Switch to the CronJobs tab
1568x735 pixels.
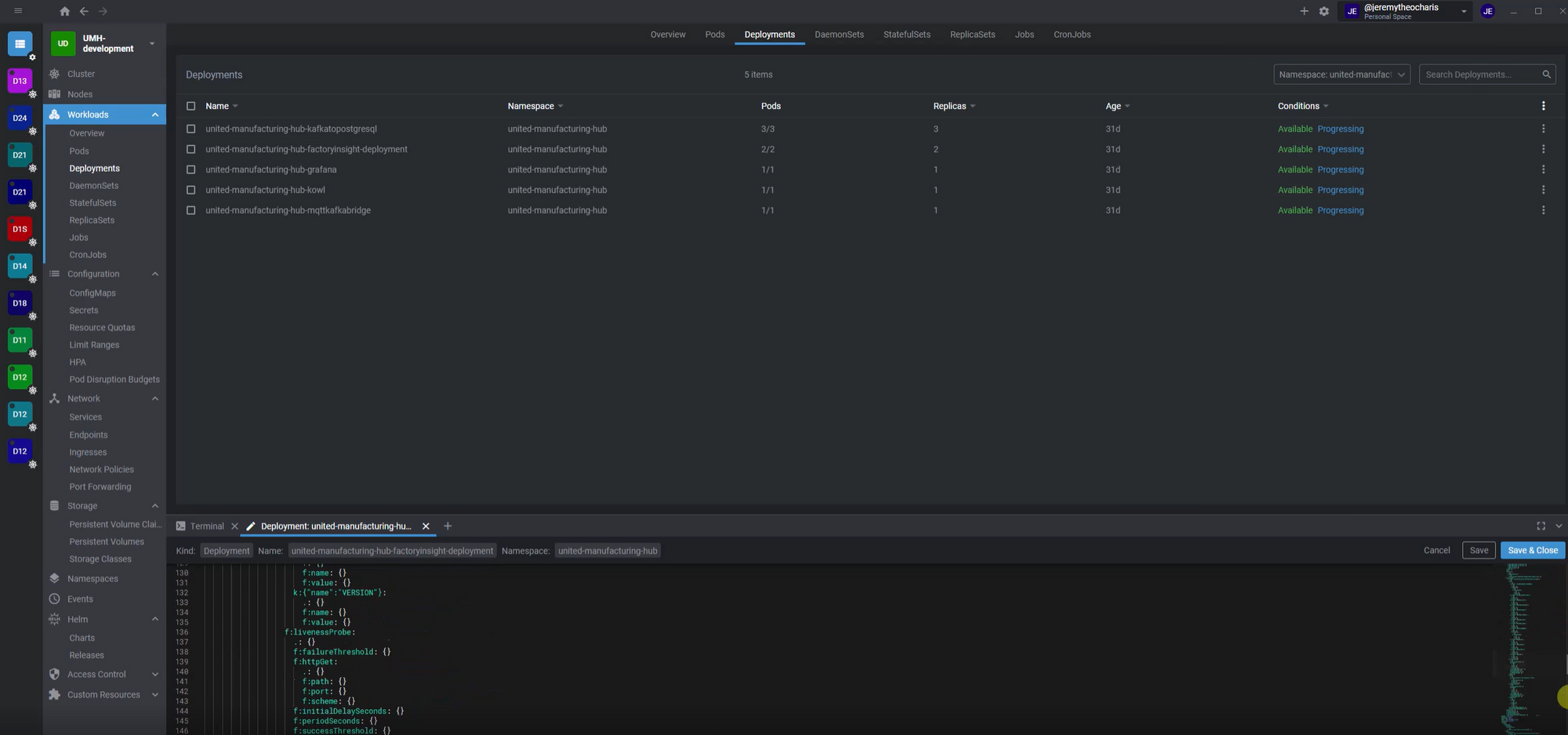click(1072, 35)
